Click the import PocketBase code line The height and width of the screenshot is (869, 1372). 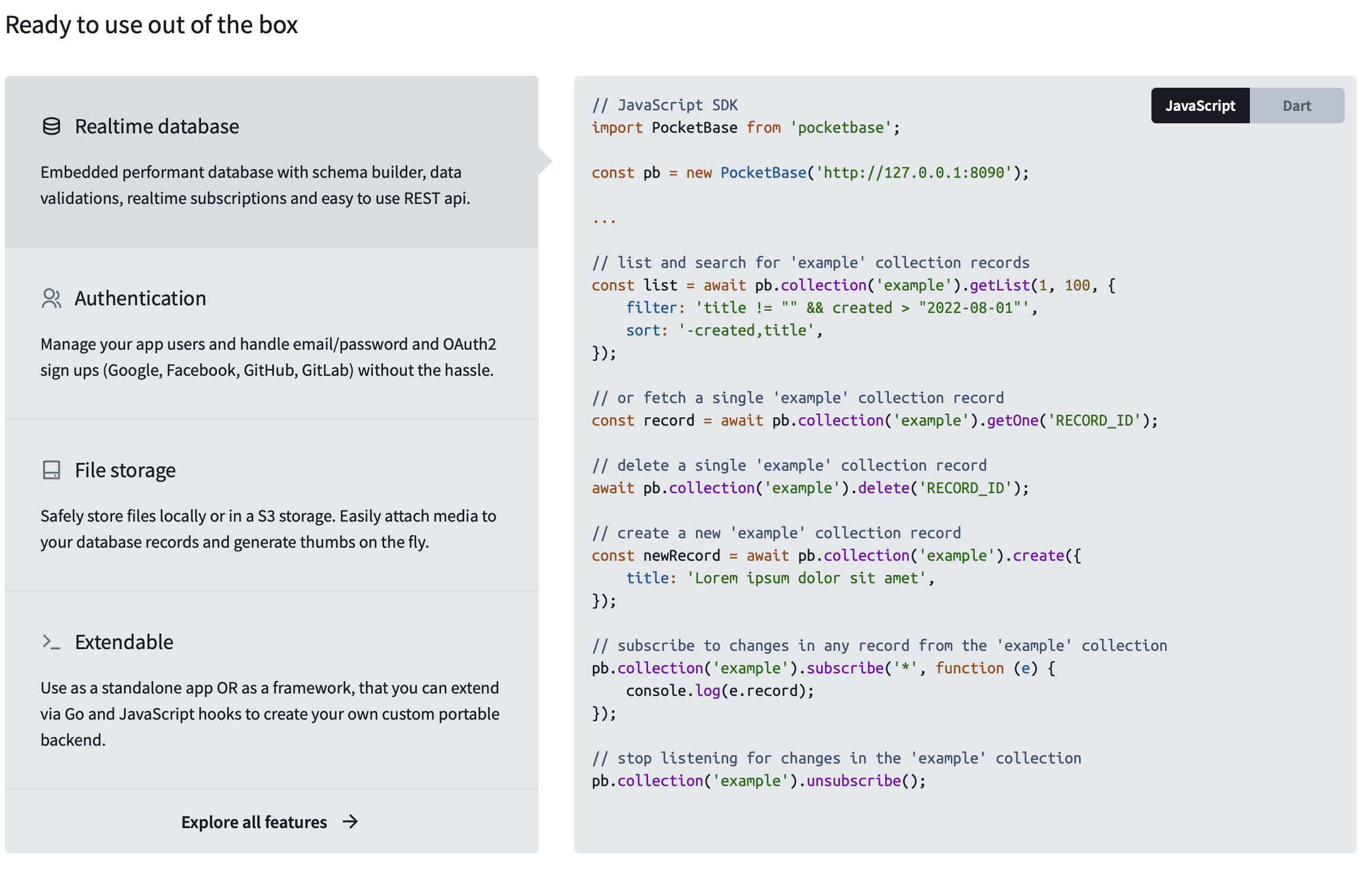pyautogui.click(x=745, y=127)
